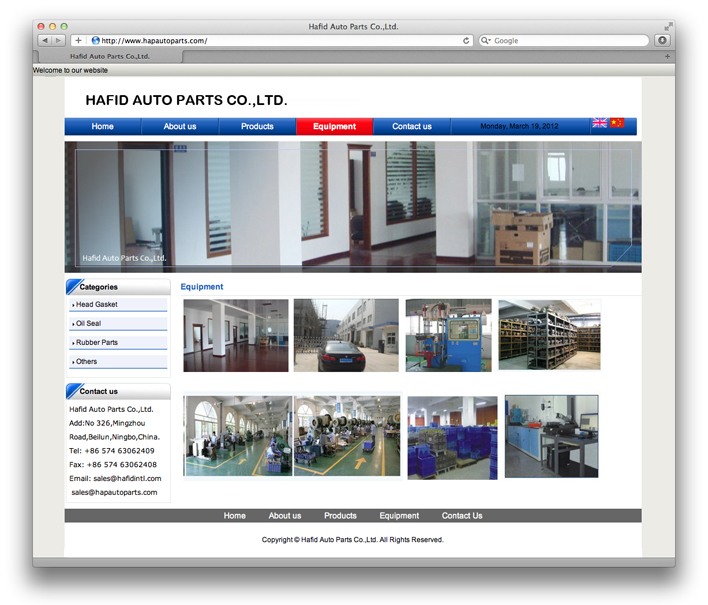Viewport: 708px width, 605px height.
Task: Enter full screen with the window corner arrows
Action: (x=668, y=27)
